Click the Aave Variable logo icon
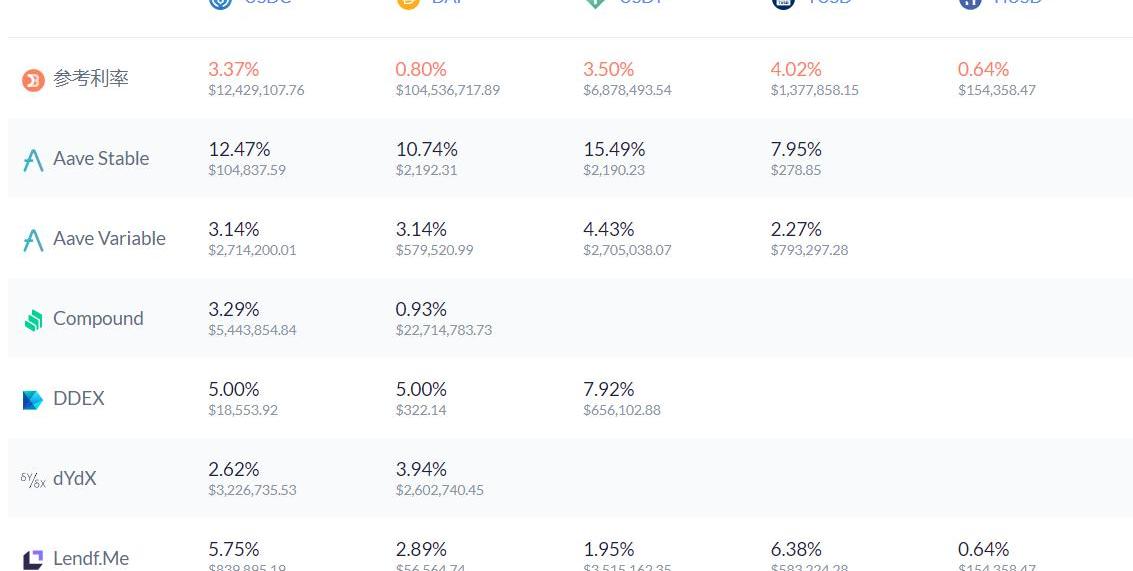 [x=33, y=240]
